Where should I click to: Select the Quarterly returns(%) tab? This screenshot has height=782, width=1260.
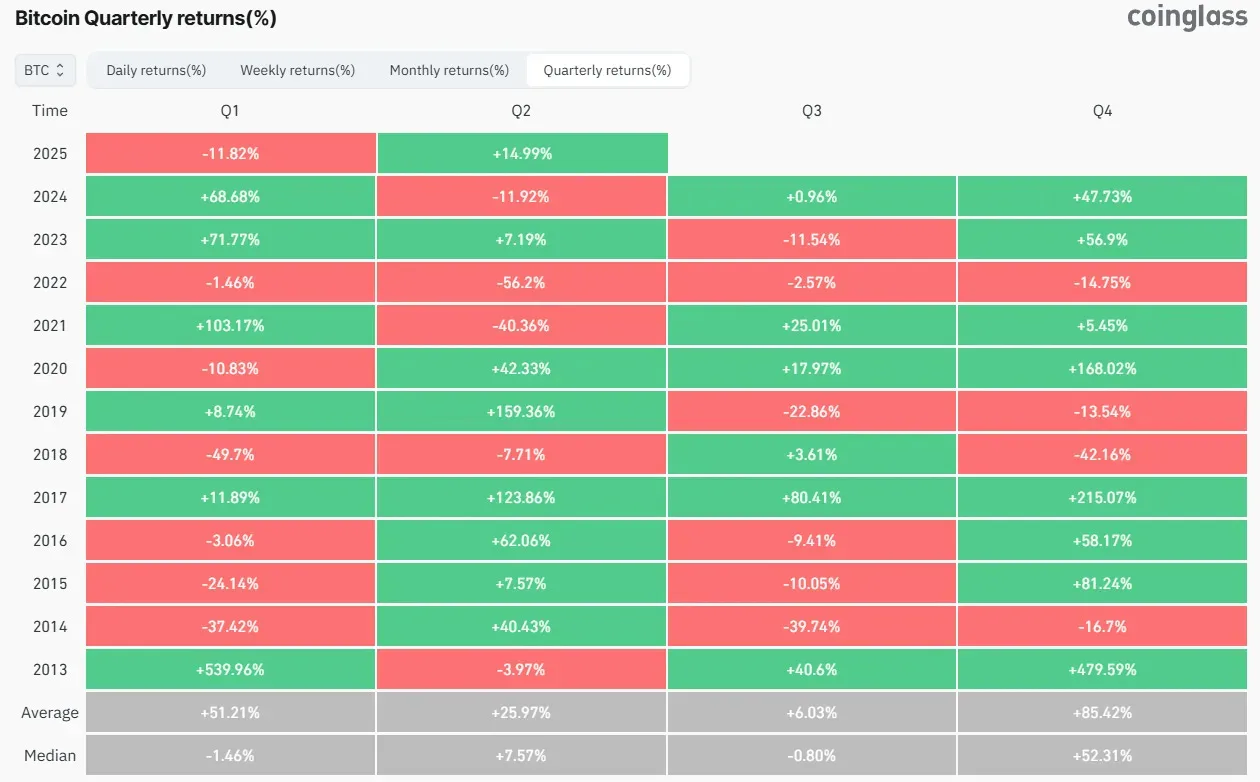(x=607, y=70)
